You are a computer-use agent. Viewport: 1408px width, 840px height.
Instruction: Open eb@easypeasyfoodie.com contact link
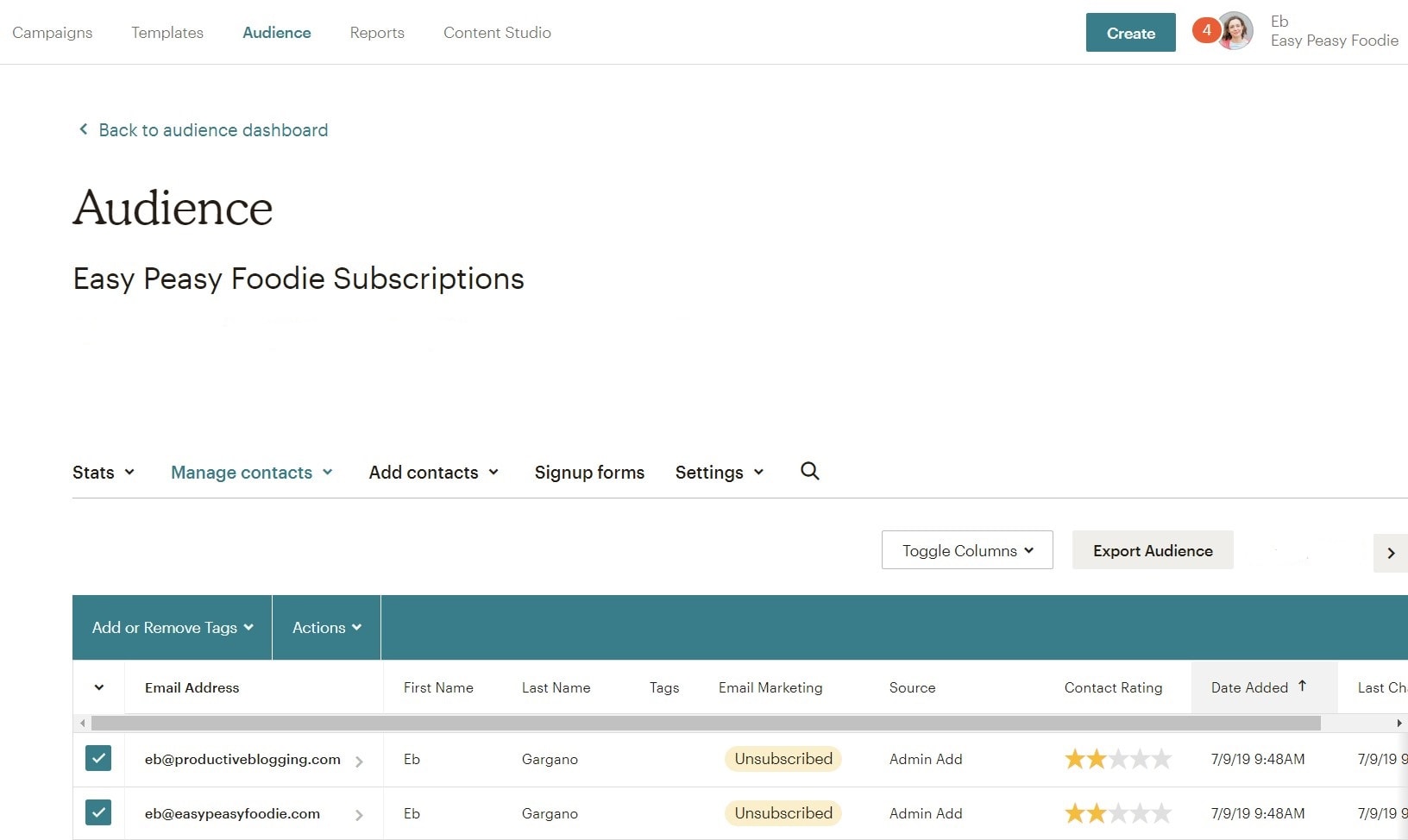coord(232,813)
